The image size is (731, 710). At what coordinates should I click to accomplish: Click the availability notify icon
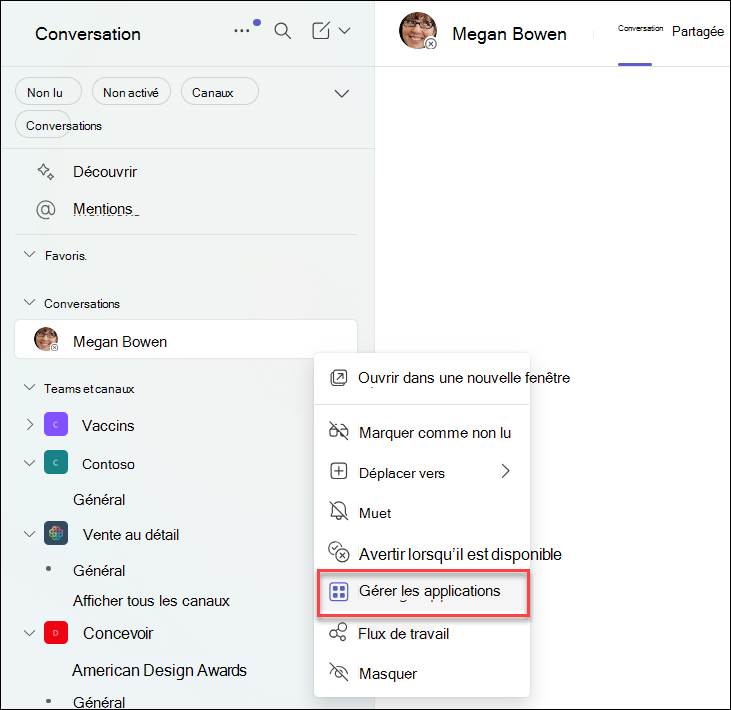[x=339, y=552]
